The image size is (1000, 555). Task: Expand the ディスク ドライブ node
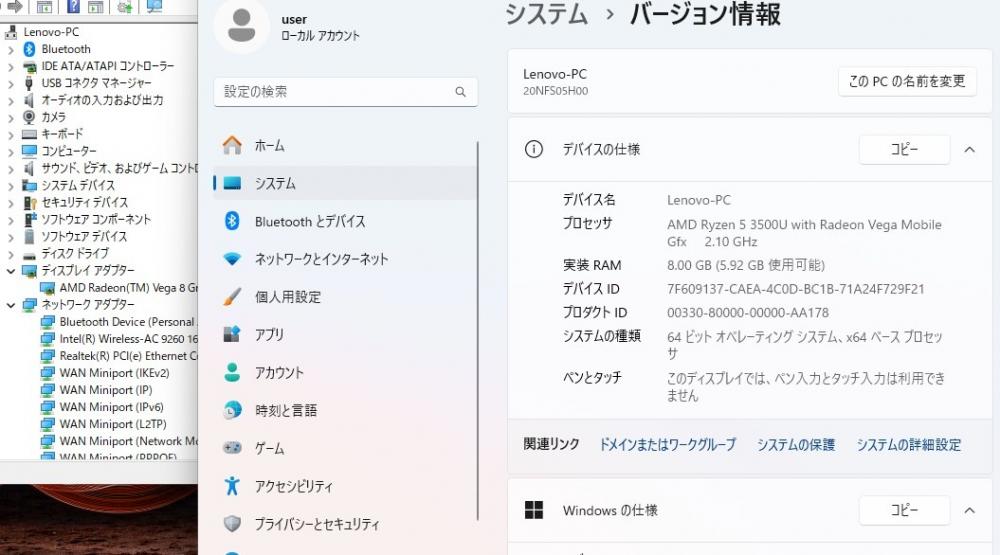coord(10,254)
